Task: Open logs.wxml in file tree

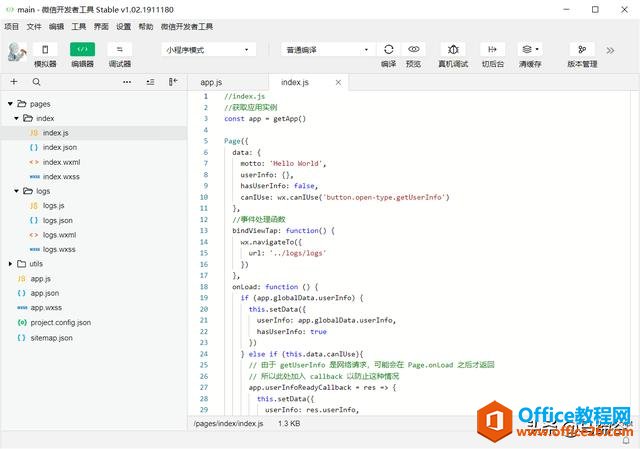Action: pos(94,235)
